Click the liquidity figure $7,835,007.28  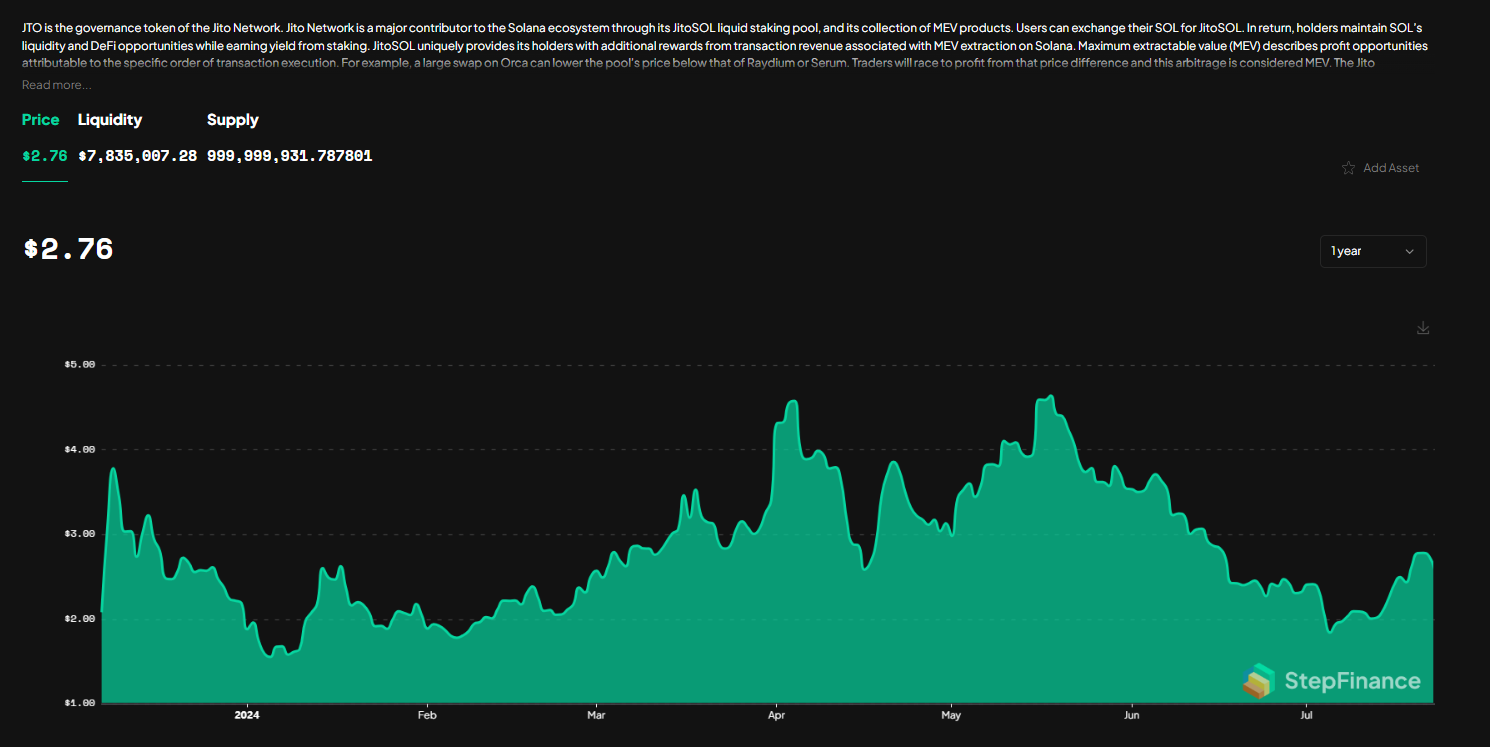[139, 156]
